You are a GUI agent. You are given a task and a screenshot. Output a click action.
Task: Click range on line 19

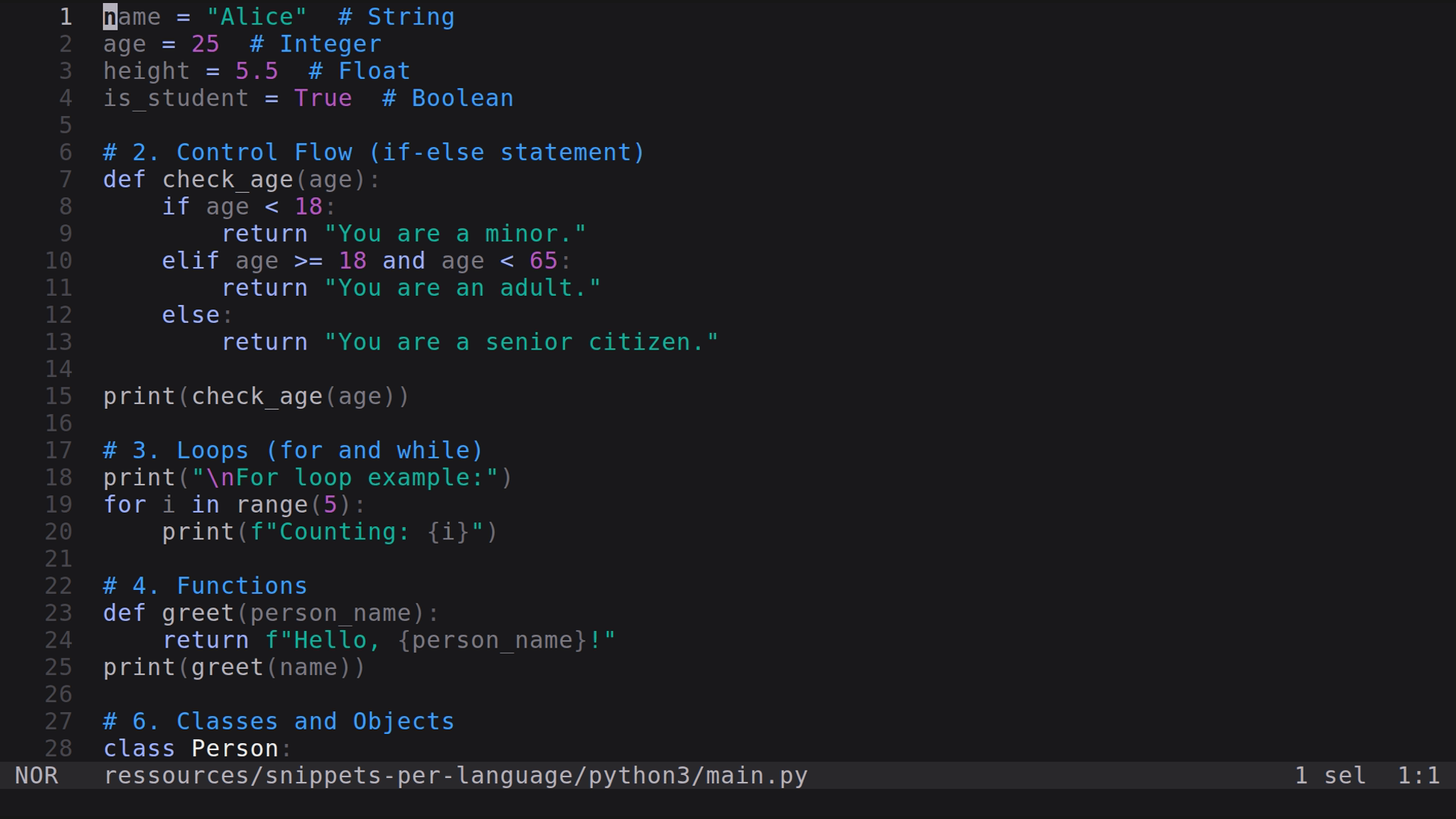271,505
